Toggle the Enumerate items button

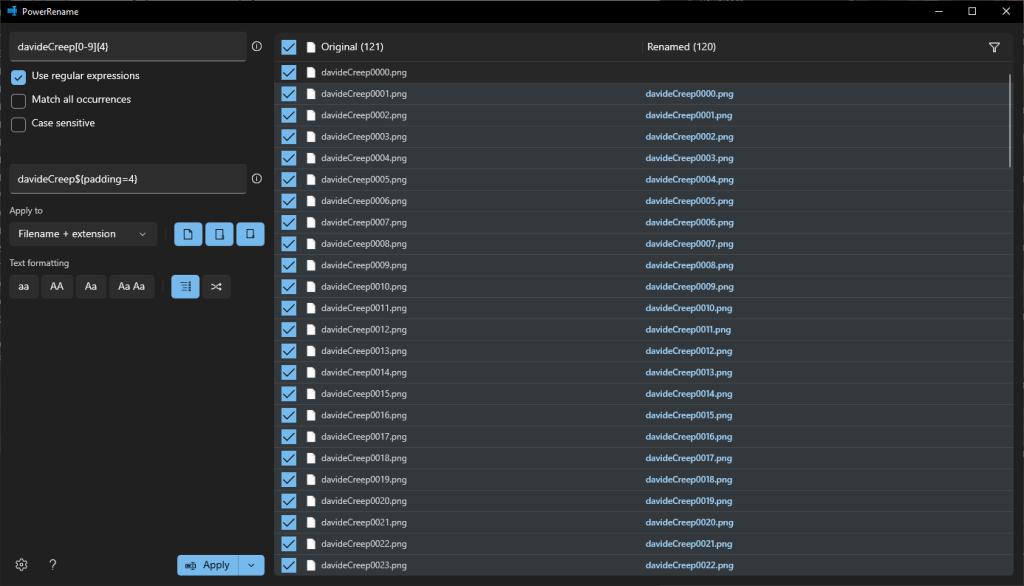click(185, 287)
